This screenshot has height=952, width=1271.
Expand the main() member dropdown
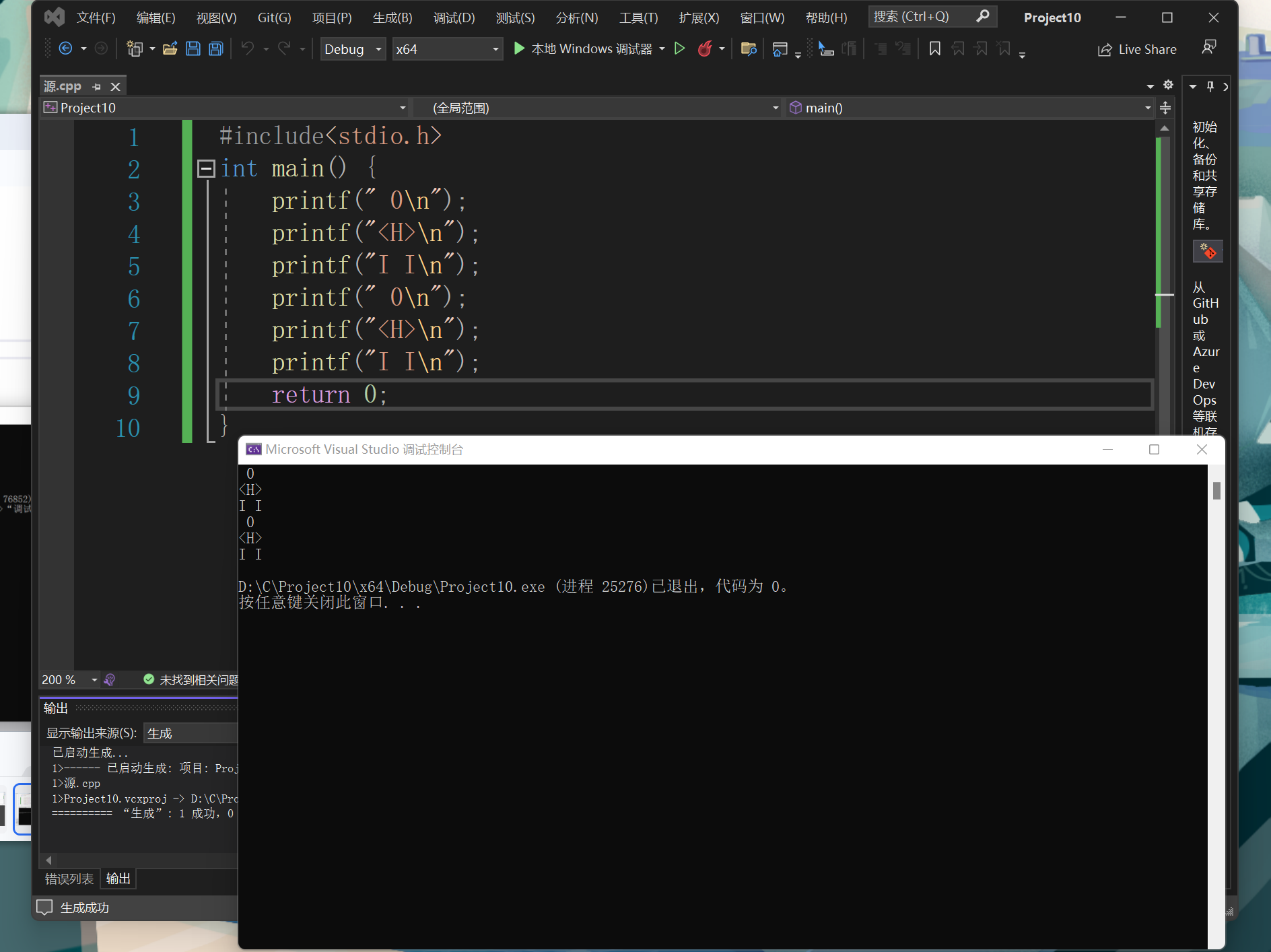tap(1147, 108)
